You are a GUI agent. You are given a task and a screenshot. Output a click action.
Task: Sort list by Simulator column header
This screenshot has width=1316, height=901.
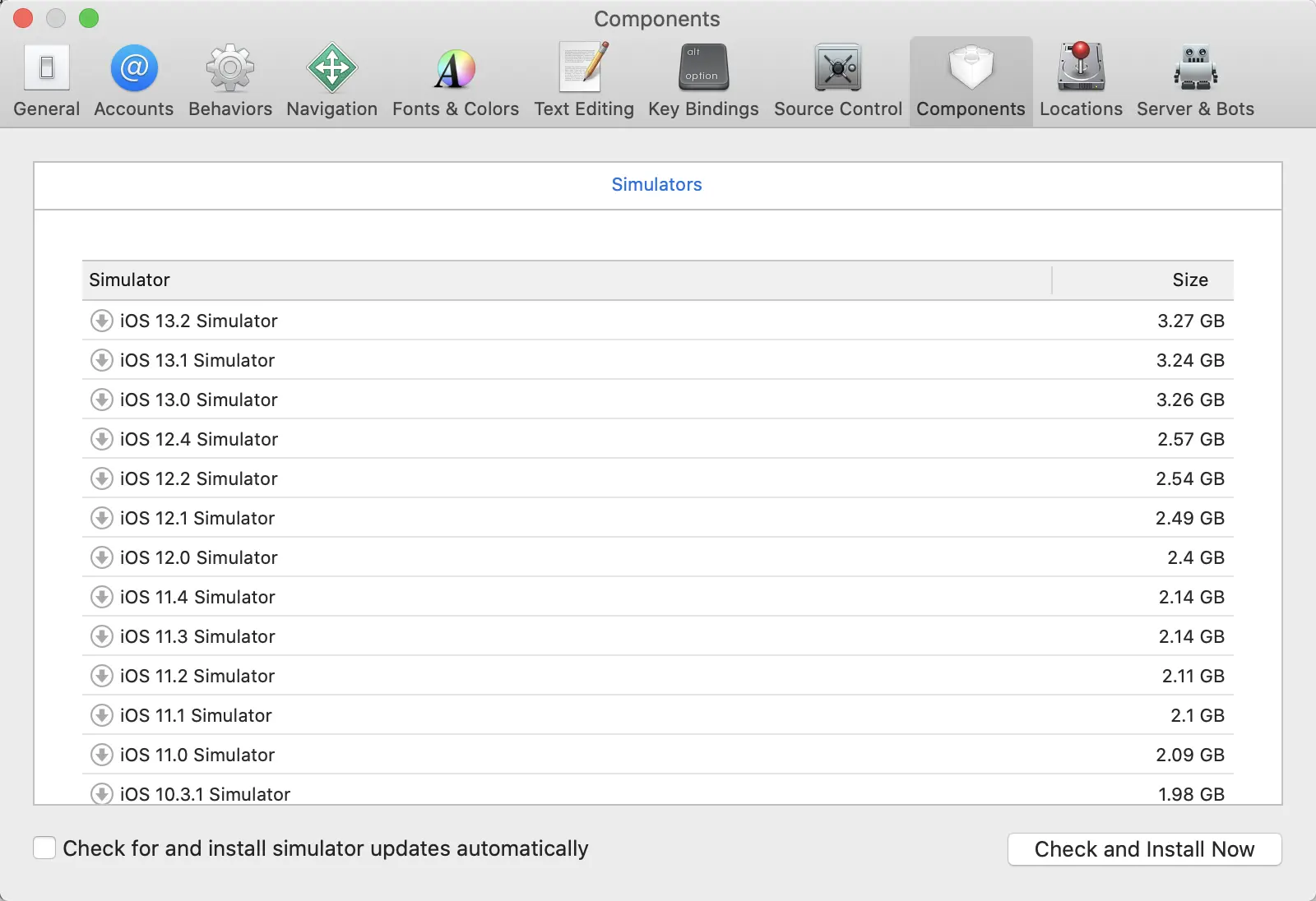coord(567,280)
